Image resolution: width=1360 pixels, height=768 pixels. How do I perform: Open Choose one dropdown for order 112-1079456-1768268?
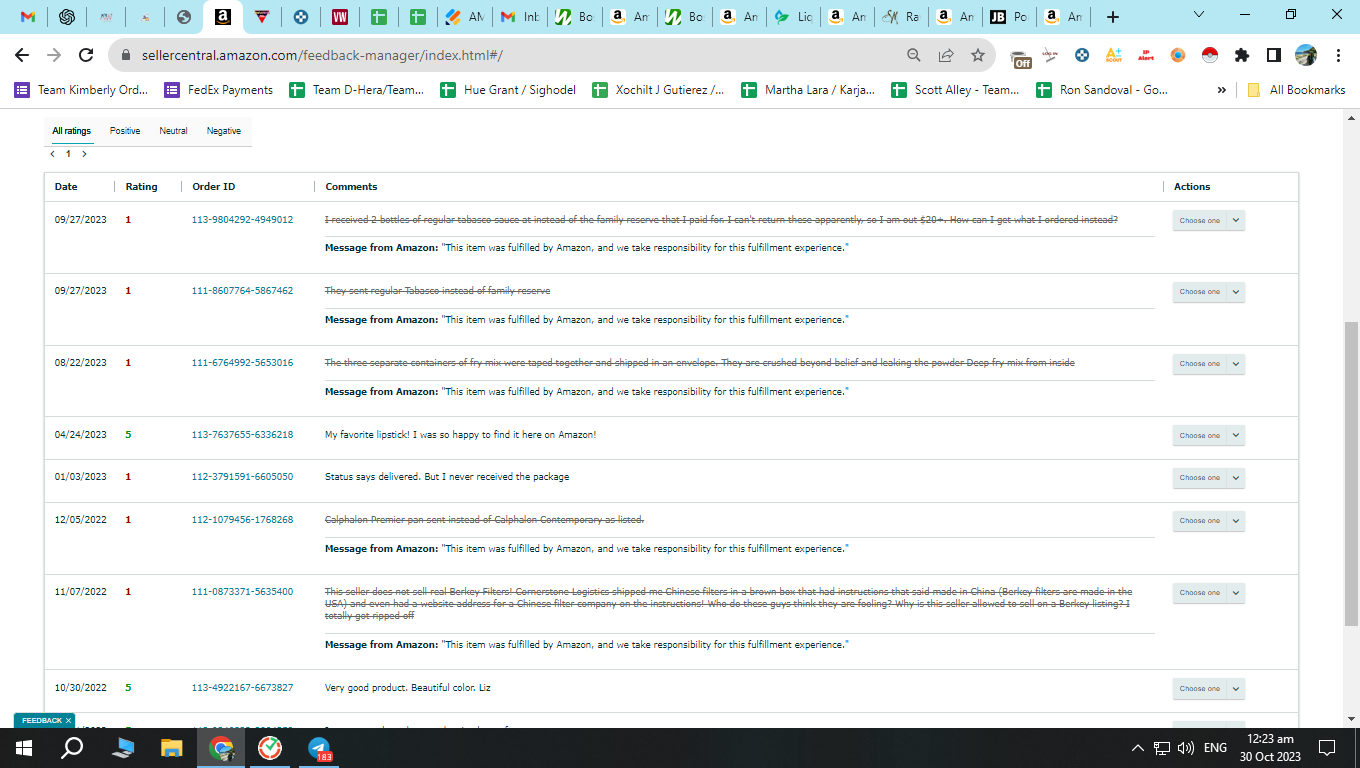coord(1208,521)
